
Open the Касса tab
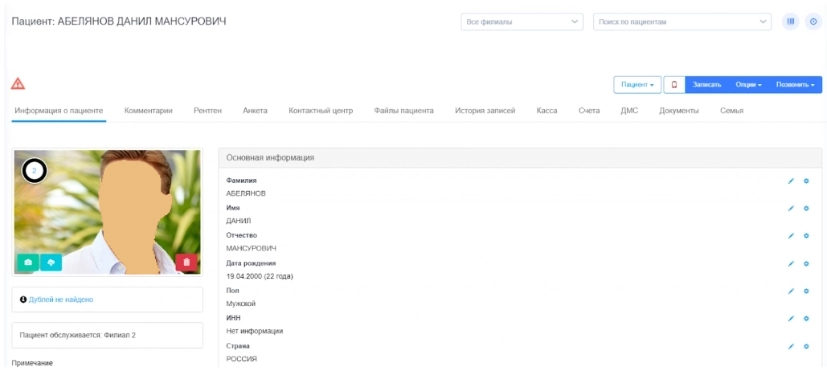coord(546,111)
